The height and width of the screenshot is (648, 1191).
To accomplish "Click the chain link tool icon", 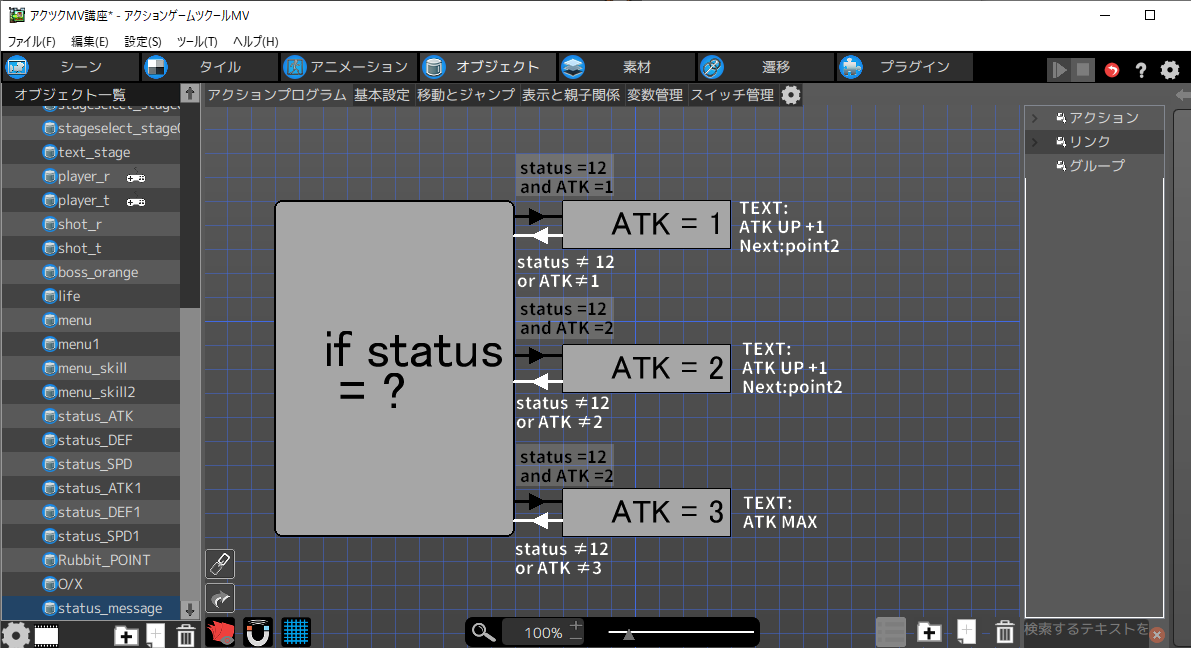I will pos(220,564).
